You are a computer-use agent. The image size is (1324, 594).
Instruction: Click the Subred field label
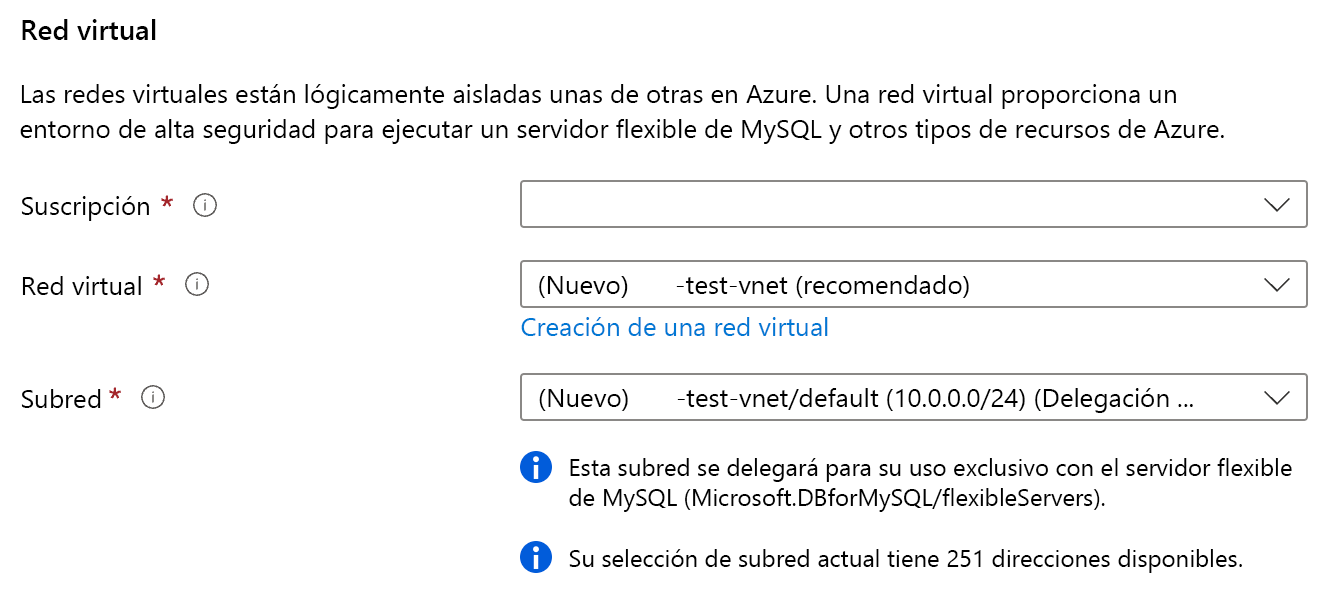click(x=61, y=399)
